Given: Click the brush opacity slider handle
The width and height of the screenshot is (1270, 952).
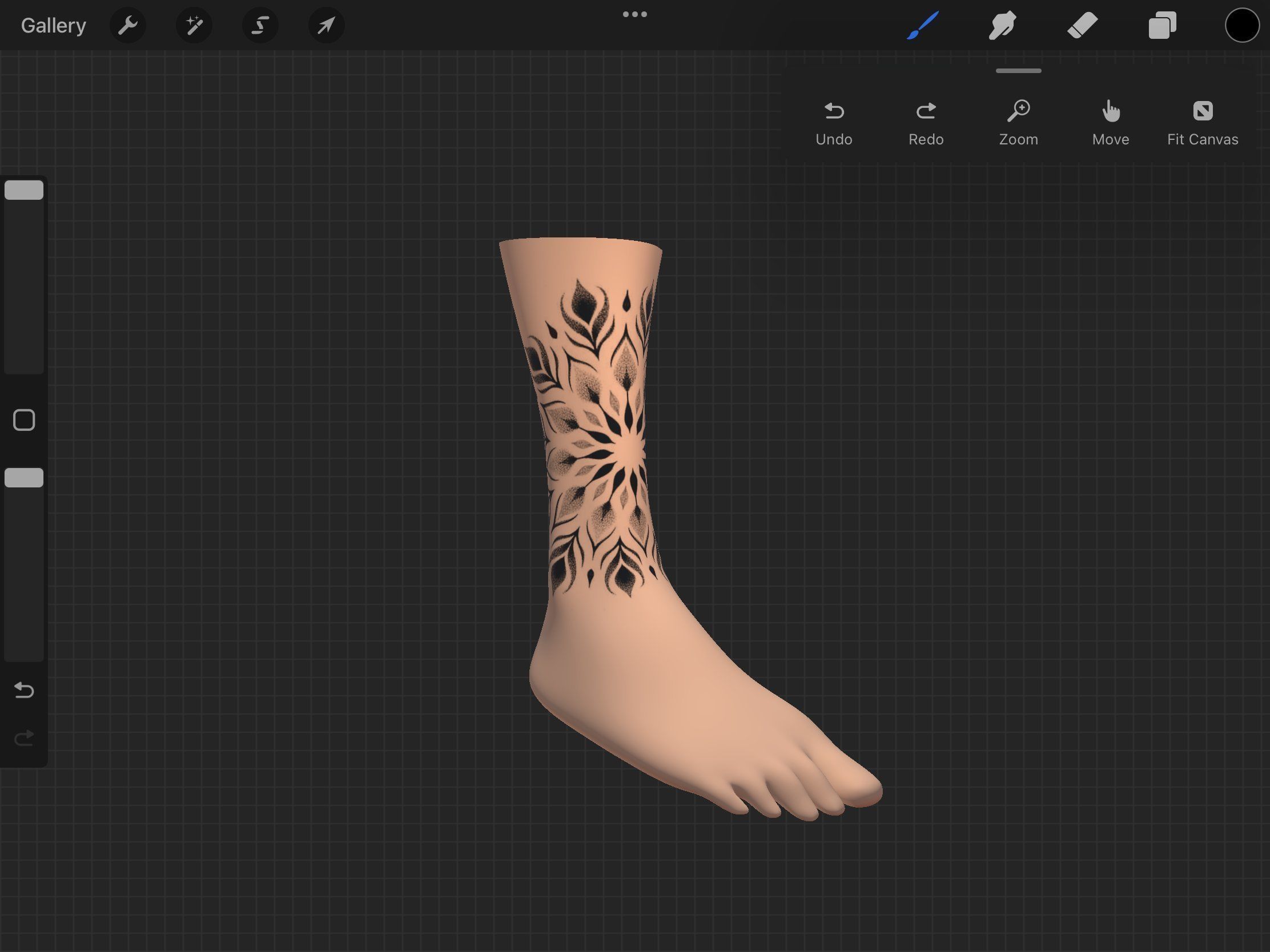Looking at the screenshot, I should tap(24, 478).
